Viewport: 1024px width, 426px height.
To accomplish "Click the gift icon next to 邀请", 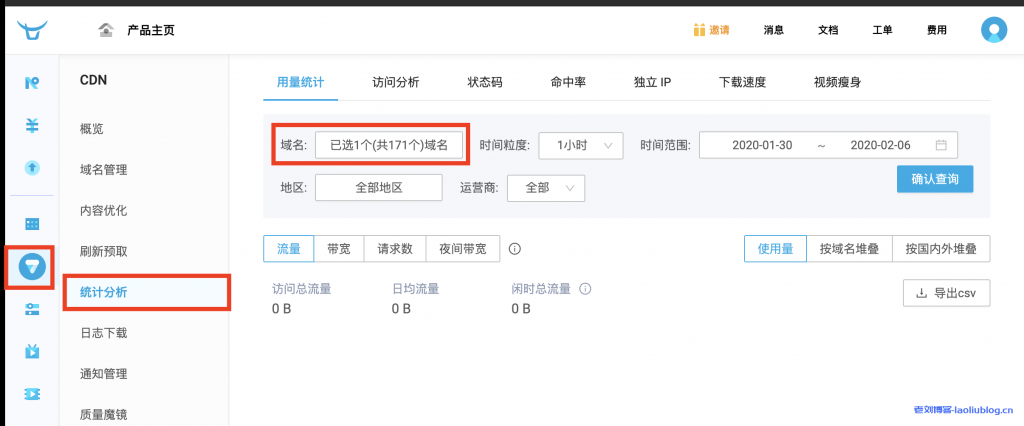I will pos(699,30).
